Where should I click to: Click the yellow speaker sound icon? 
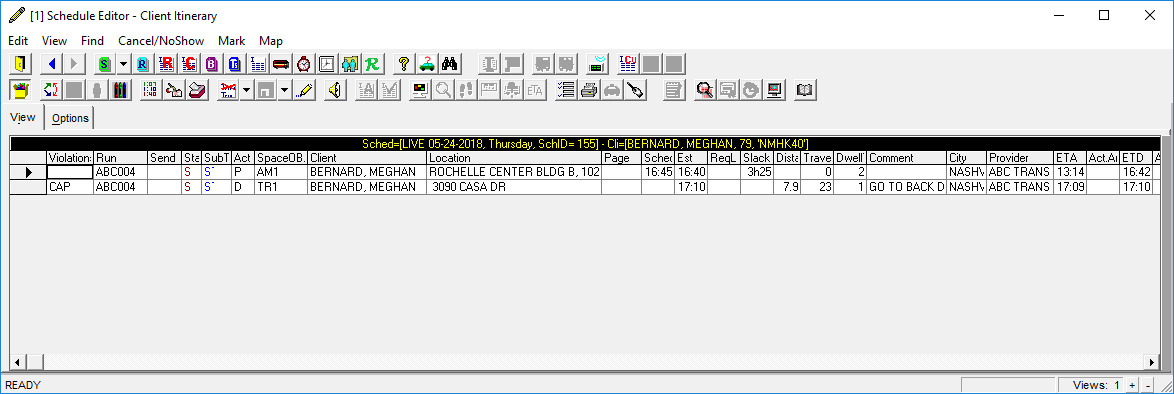(x=335, y=90)
